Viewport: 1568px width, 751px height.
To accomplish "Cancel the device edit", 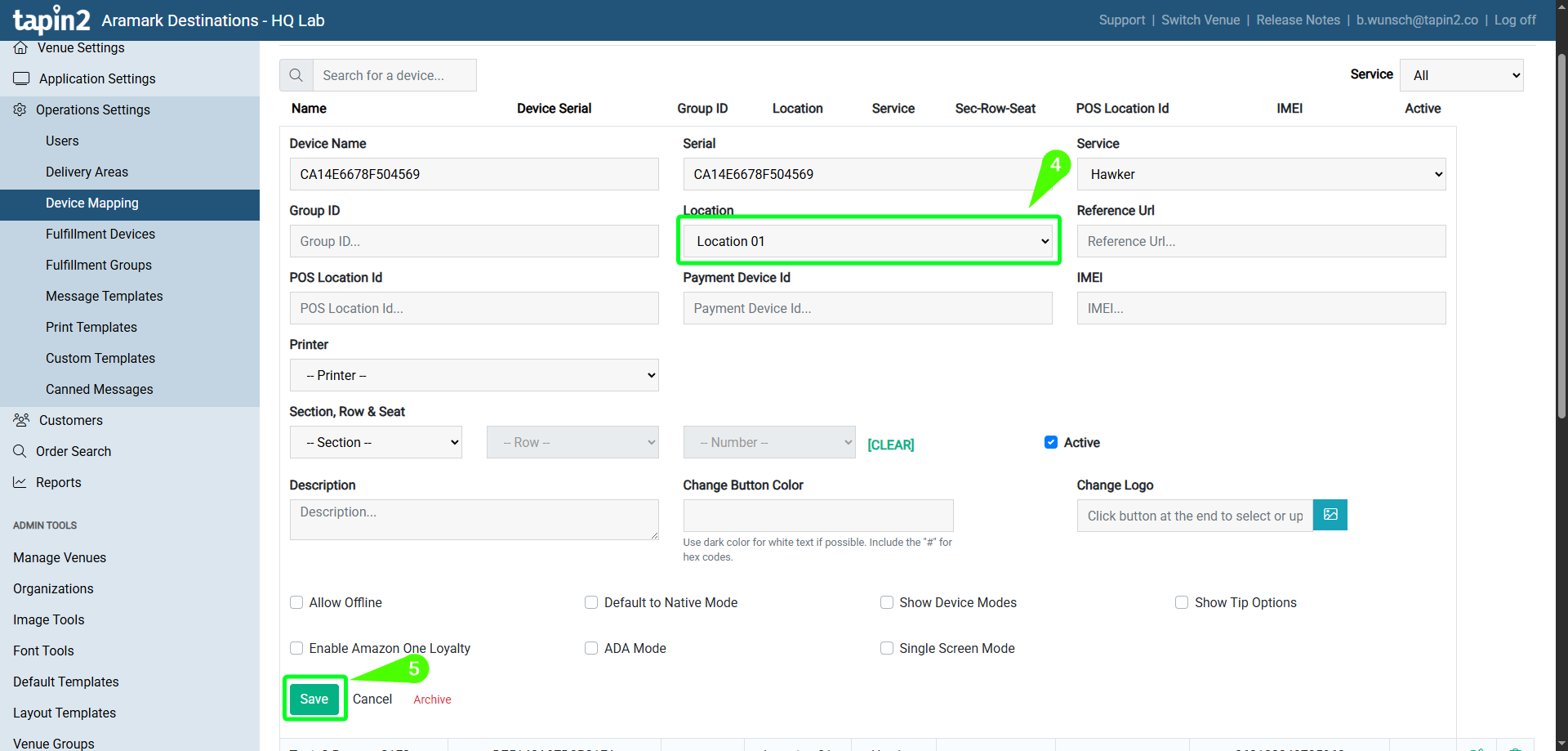I will 372,699.
